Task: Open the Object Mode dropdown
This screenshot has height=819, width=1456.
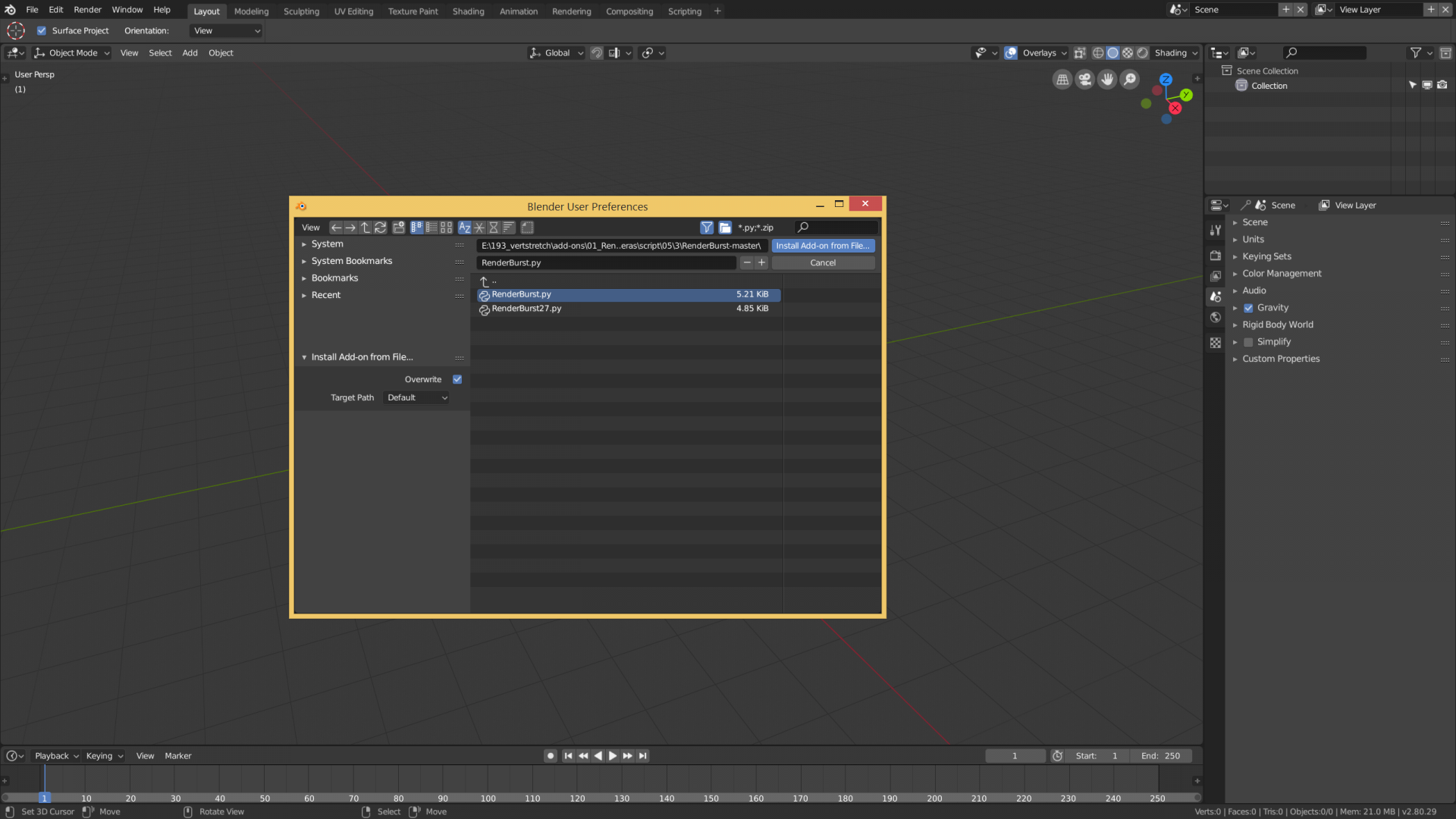Action: [x=72, y=53]
